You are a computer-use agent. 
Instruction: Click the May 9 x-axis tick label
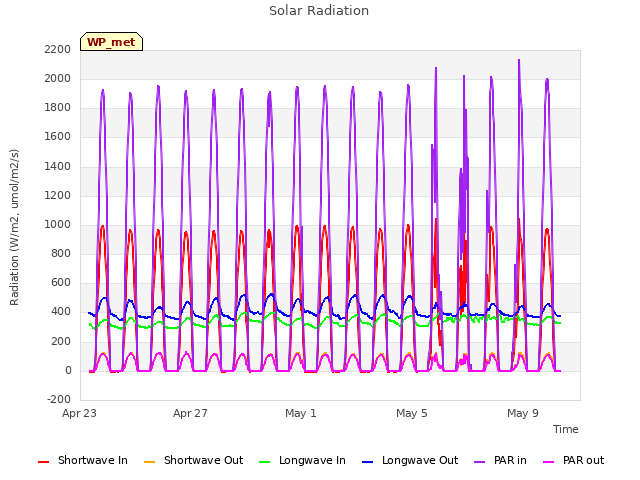tap(523, 413)
